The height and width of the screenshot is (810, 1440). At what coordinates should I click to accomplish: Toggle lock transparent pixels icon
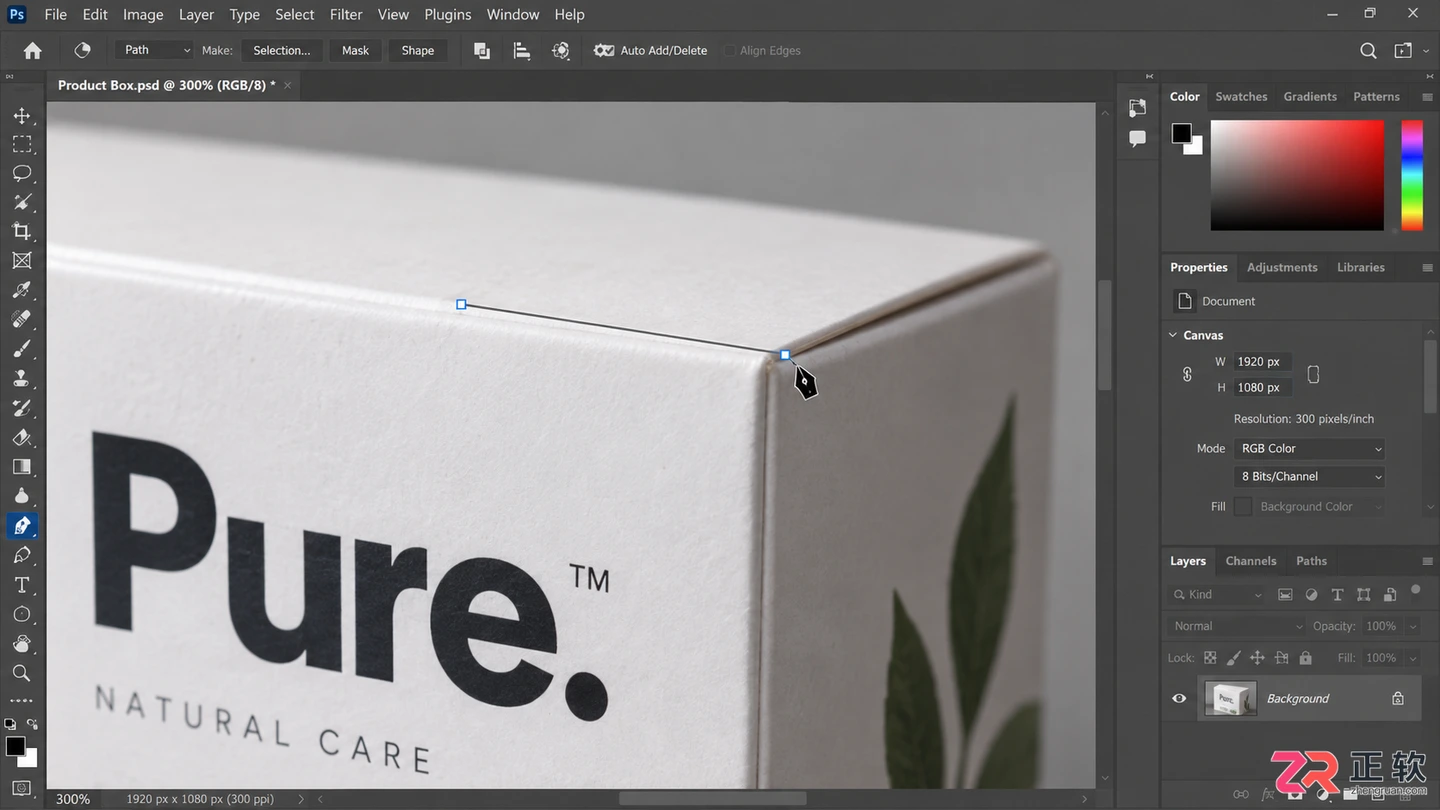coord(1210,658)
